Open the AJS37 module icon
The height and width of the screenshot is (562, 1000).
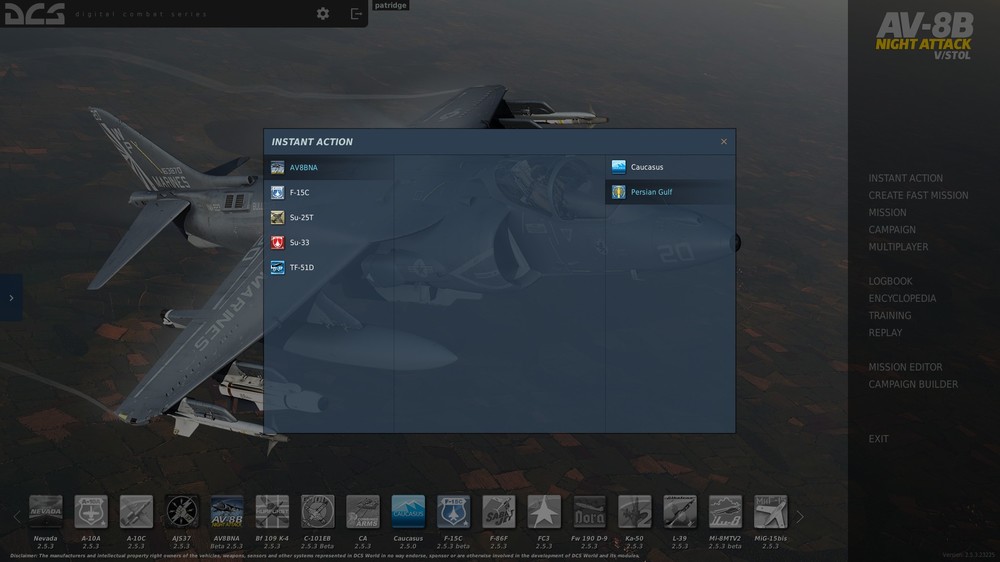pos(181,512)
